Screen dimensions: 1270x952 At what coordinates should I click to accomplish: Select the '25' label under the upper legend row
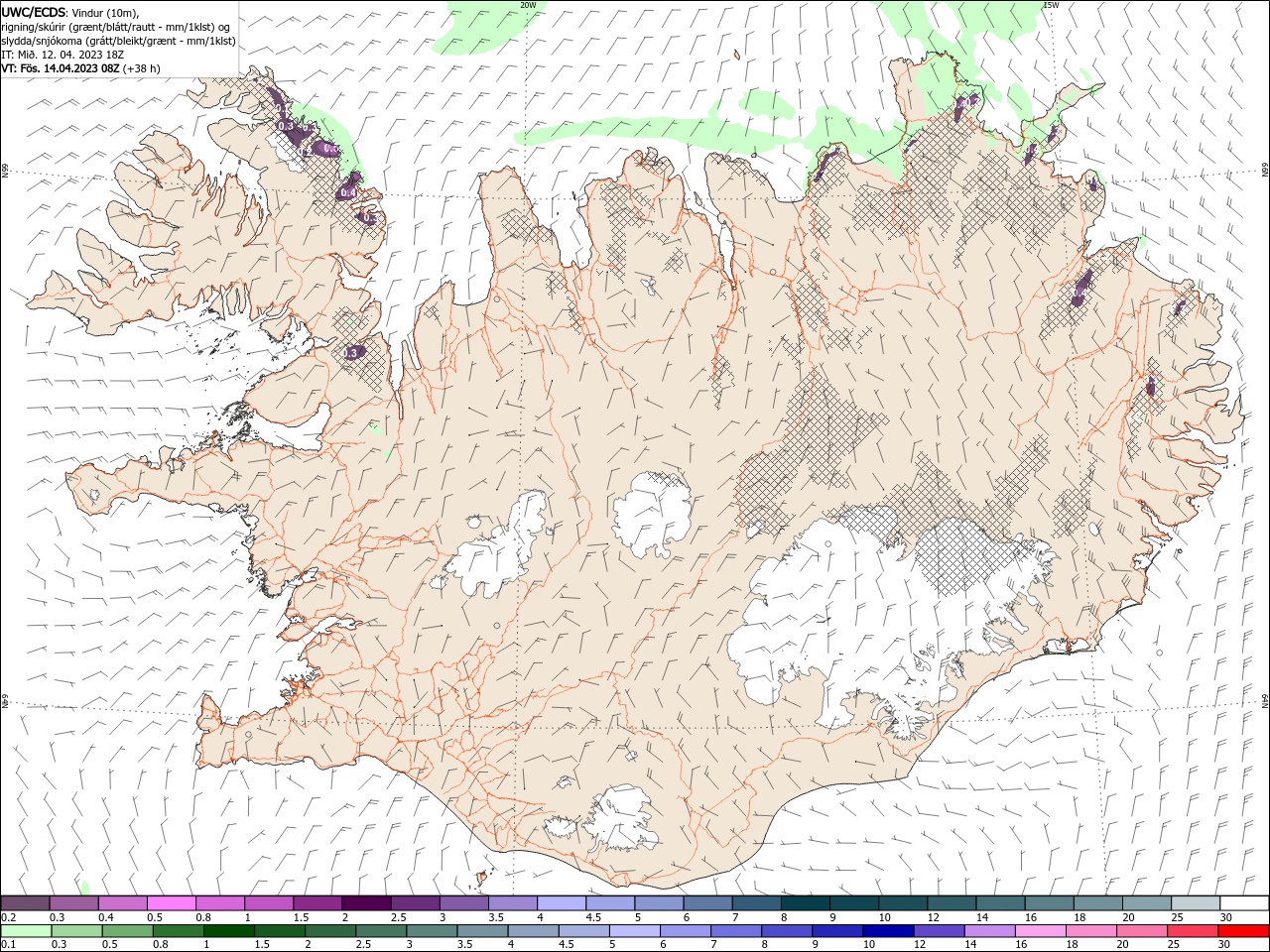click(x=1180, y=917)
